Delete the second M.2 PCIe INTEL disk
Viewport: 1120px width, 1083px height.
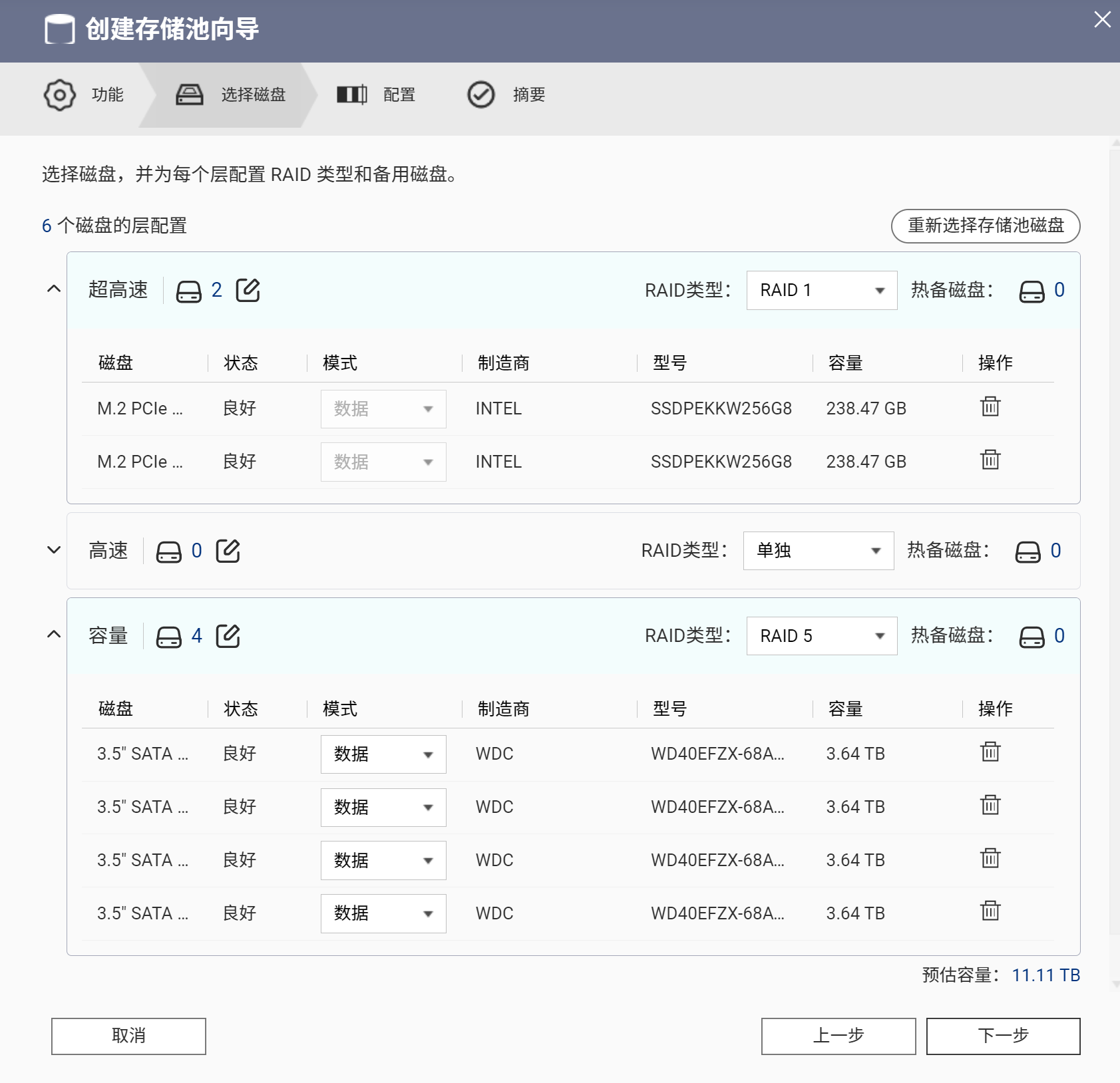[990, 460]
